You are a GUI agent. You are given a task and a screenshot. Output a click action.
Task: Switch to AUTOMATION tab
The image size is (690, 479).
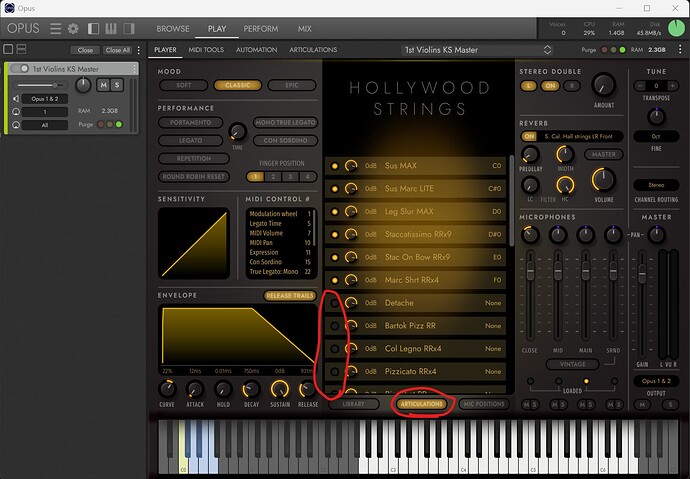click(257, 50)
